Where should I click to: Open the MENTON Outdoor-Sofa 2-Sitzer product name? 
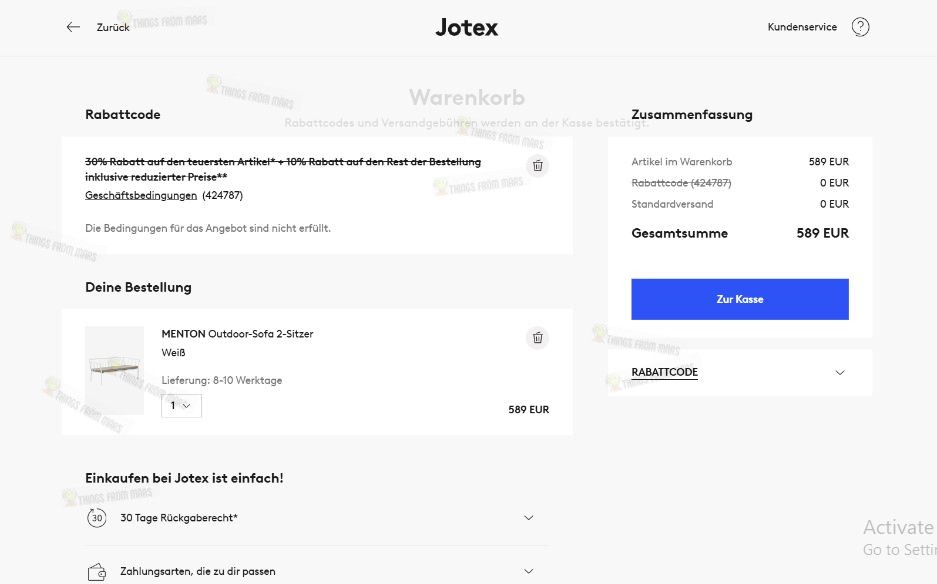pyautogui.click(x=237, y=333)
